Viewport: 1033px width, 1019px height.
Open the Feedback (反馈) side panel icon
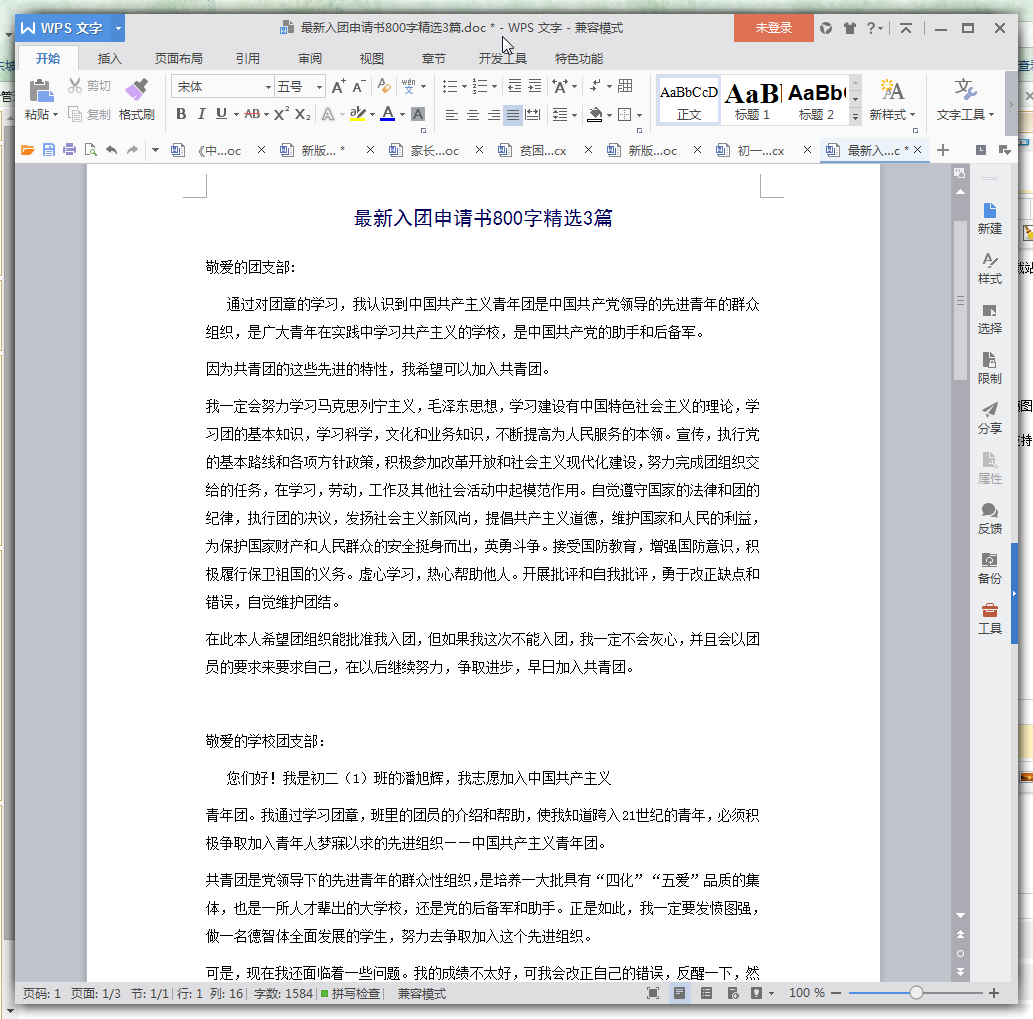990,518
